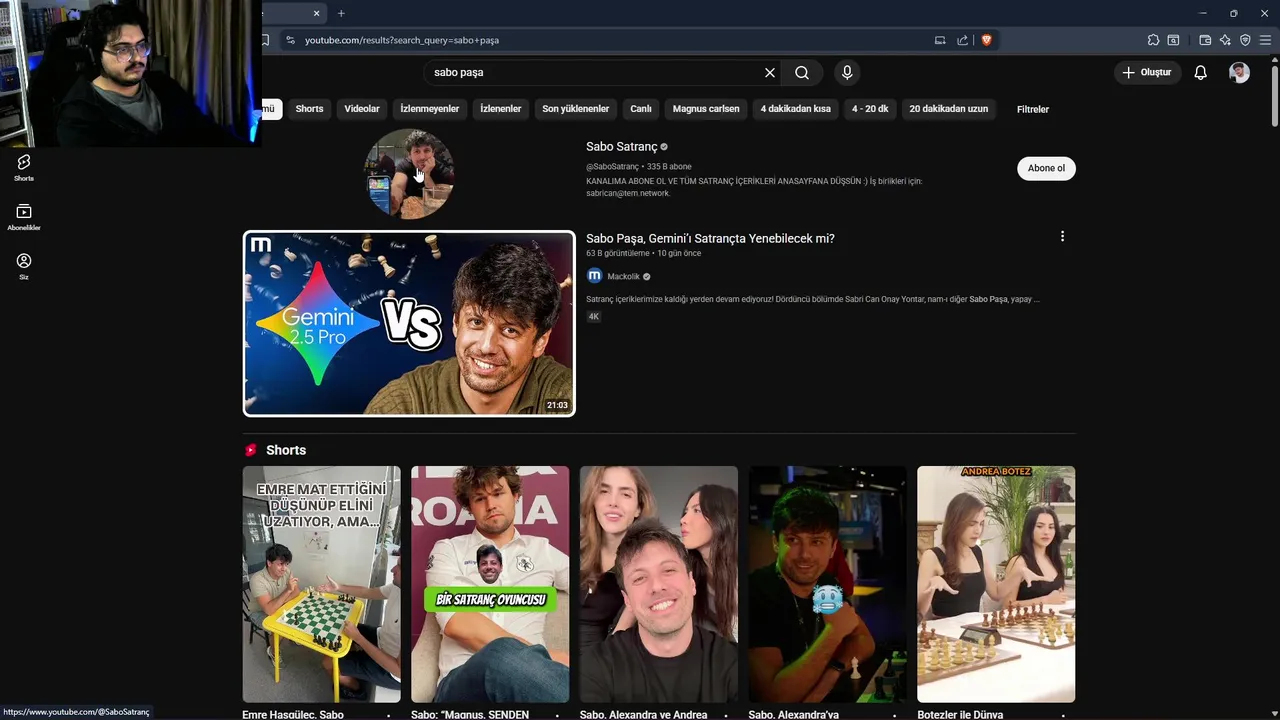Open three-dot menu of Emre Hasgüleç Short
Screen dimensions: 1280x720
[x=389, y=715]
